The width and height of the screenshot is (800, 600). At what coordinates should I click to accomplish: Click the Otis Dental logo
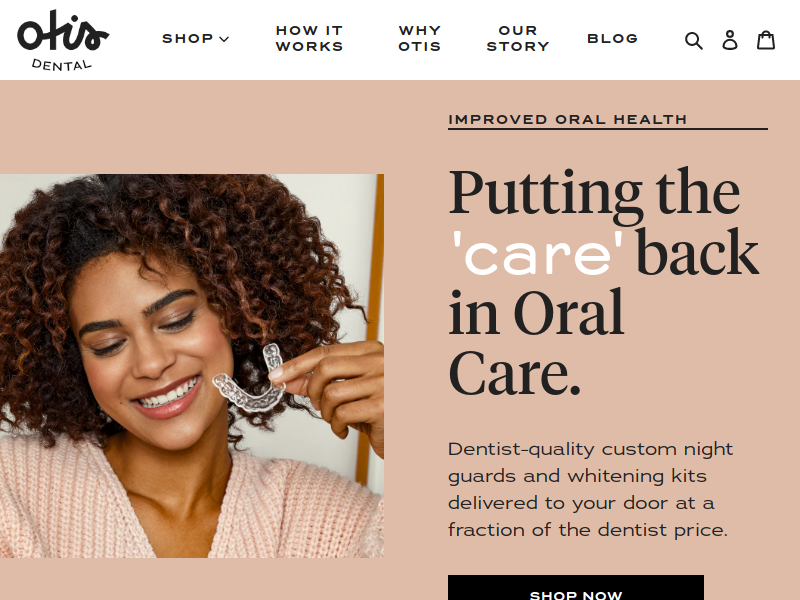tap(63, 40)
